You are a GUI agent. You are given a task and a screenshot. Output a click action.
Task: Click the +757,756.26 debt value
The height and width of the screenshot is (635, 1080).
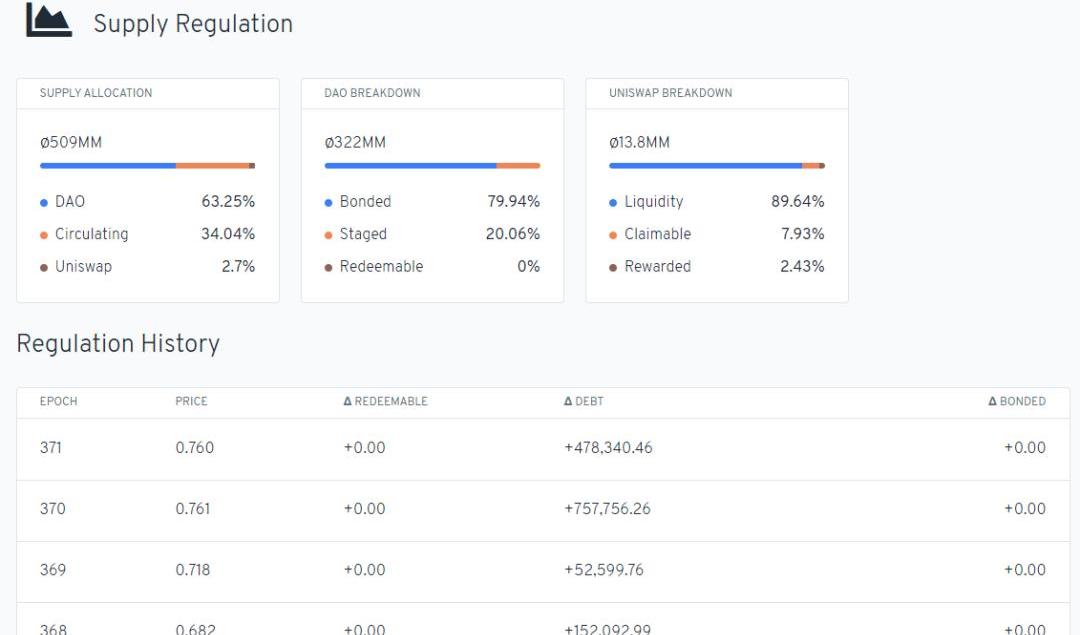point(607,509)
